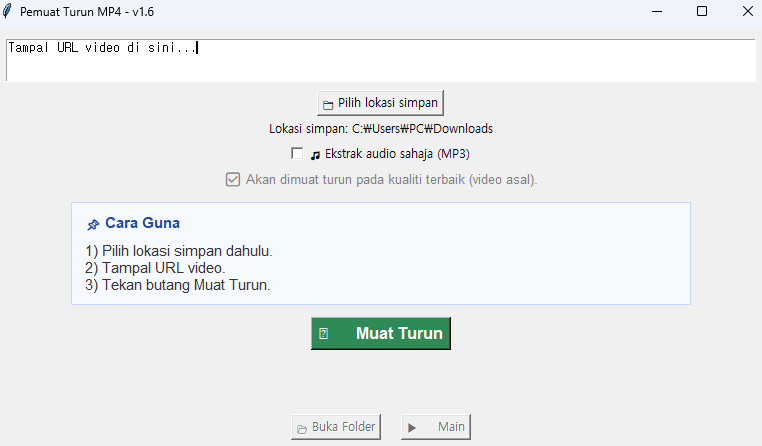762x446 pixels.
Task: Click the 'Pemuat Turun MP4 - v1.6' window title
Action: 87,11
